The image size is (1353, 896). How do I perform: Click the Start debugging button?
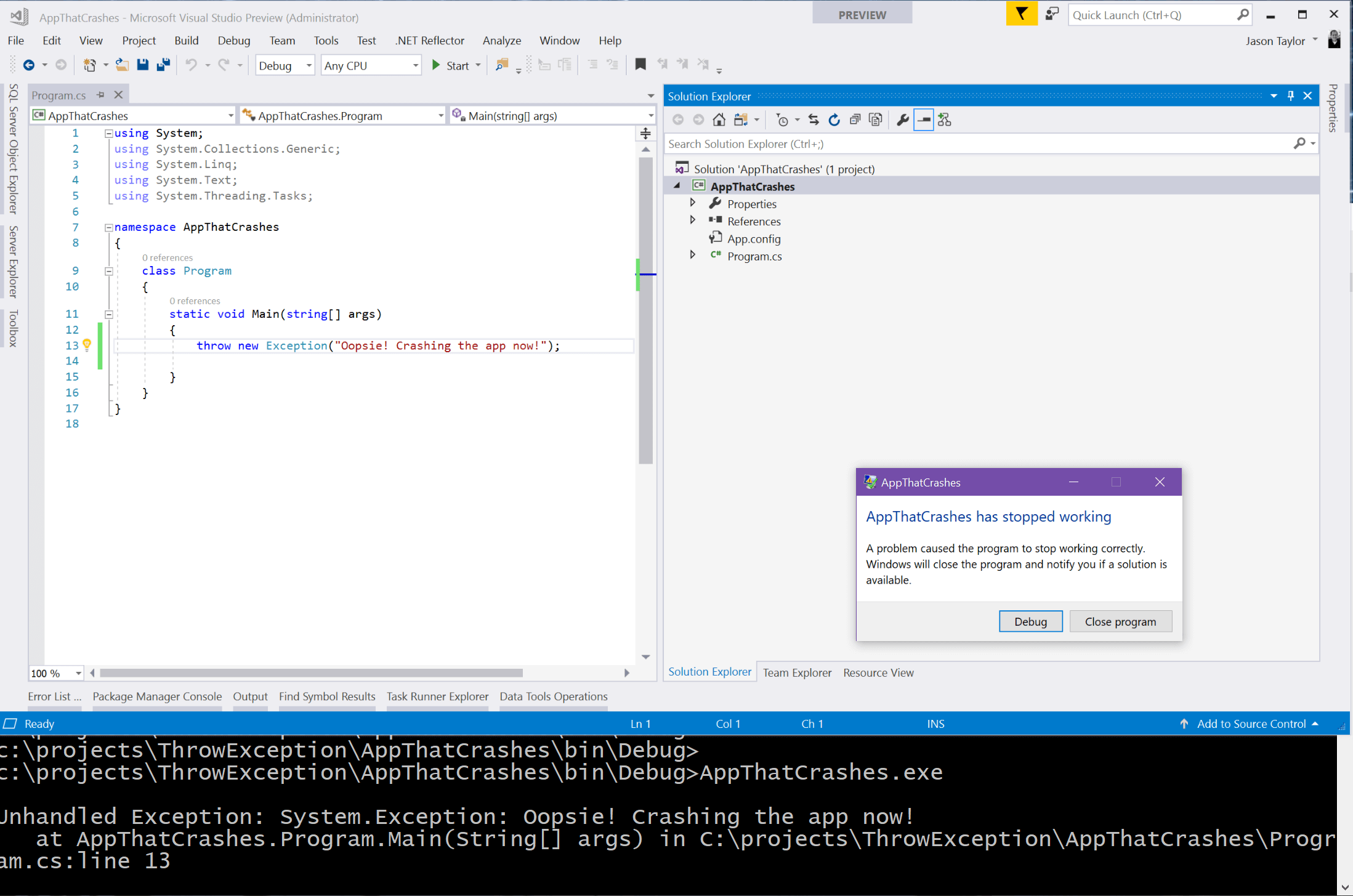(451, 64)
